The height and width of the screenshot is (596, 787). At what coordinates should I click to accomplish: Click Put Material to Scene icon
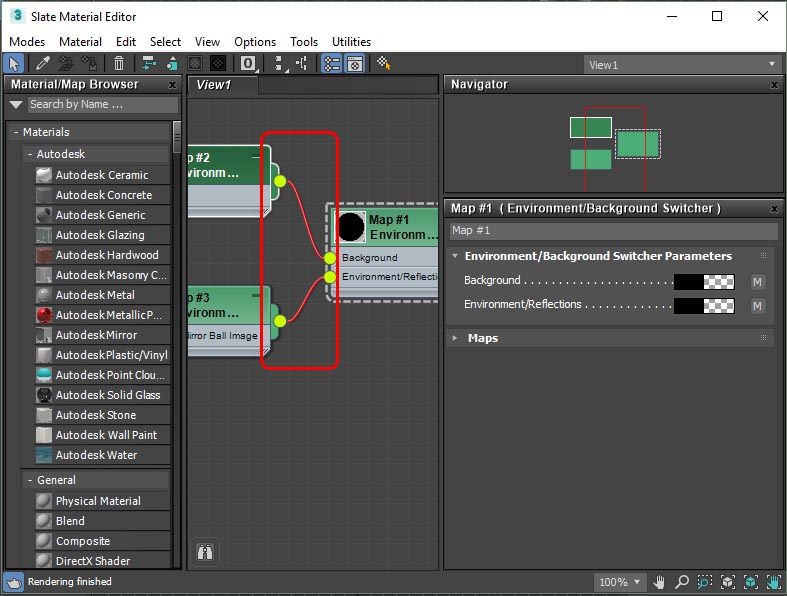point(66,64)
